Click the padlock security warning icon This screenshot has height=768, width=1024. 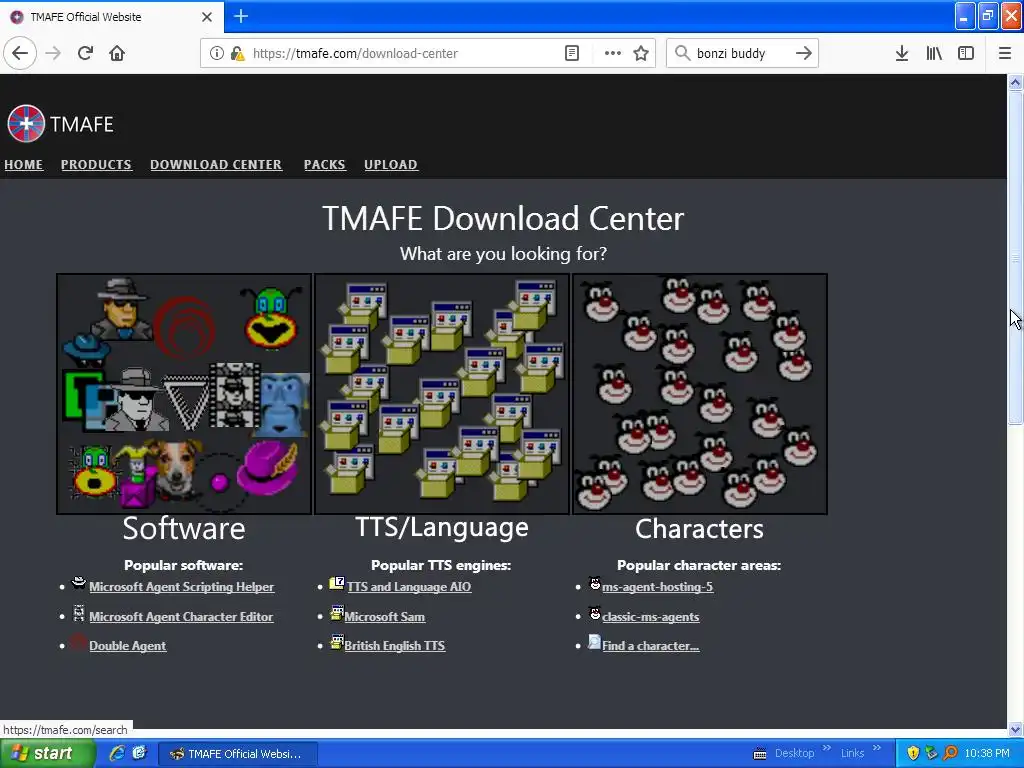[x=237, y=53]
